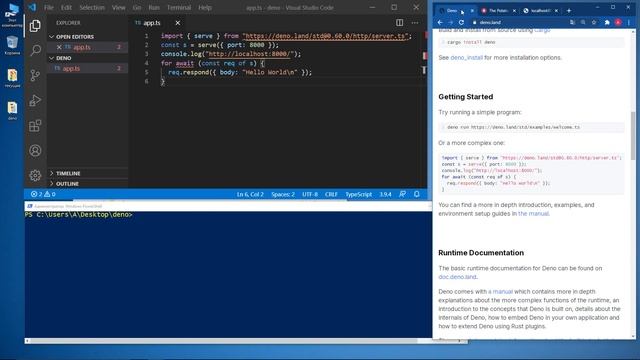Close app.ts in Open Editors list
640x360 pixels.
[x=59, y=47]
